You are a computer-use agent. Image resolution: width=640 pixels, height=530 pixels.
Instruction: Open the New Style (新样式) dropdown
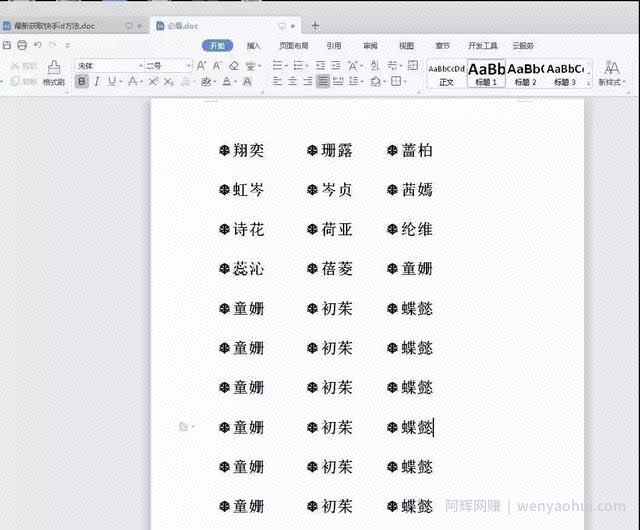(611, 73)
